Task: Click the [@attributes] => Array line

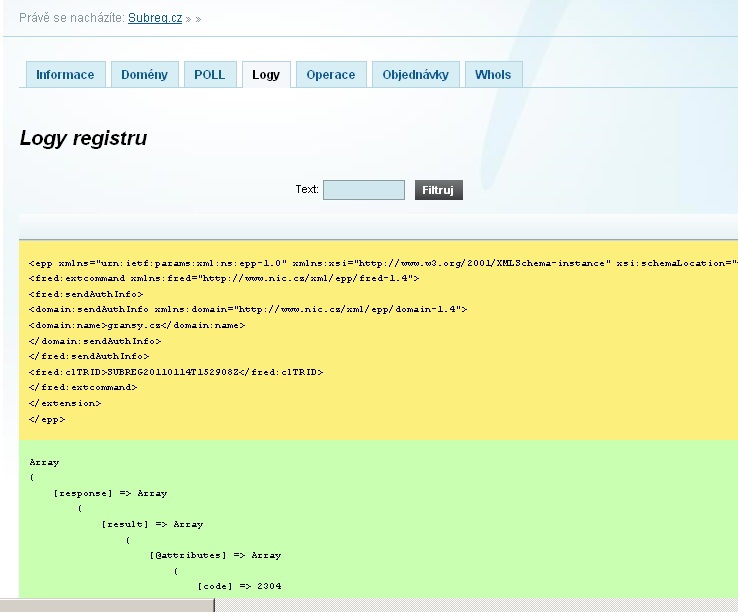Action: click(215, 555)
